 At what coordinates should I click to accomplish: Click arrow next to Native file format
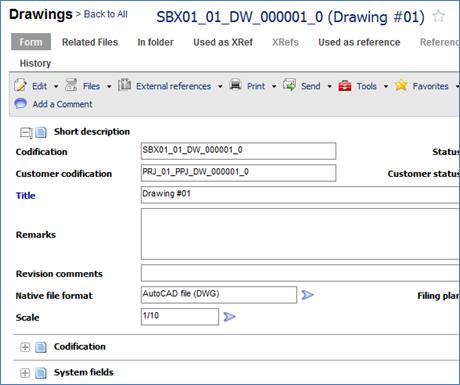coord(307,295)
